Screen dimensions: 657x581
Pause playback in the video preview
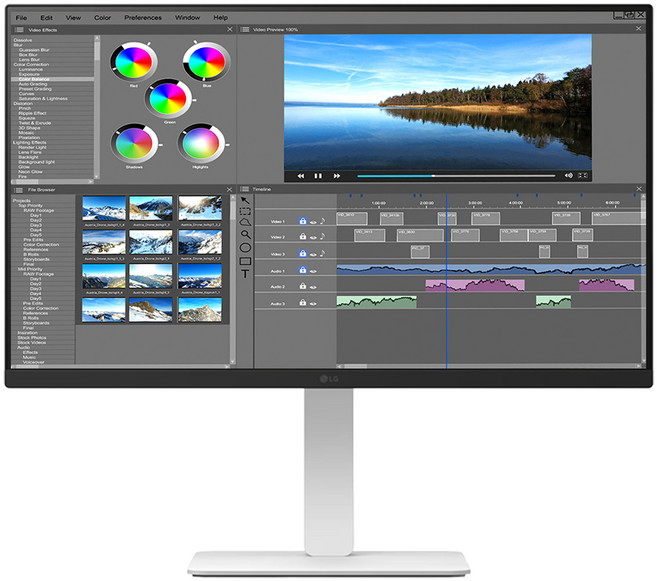click(319, 175)
